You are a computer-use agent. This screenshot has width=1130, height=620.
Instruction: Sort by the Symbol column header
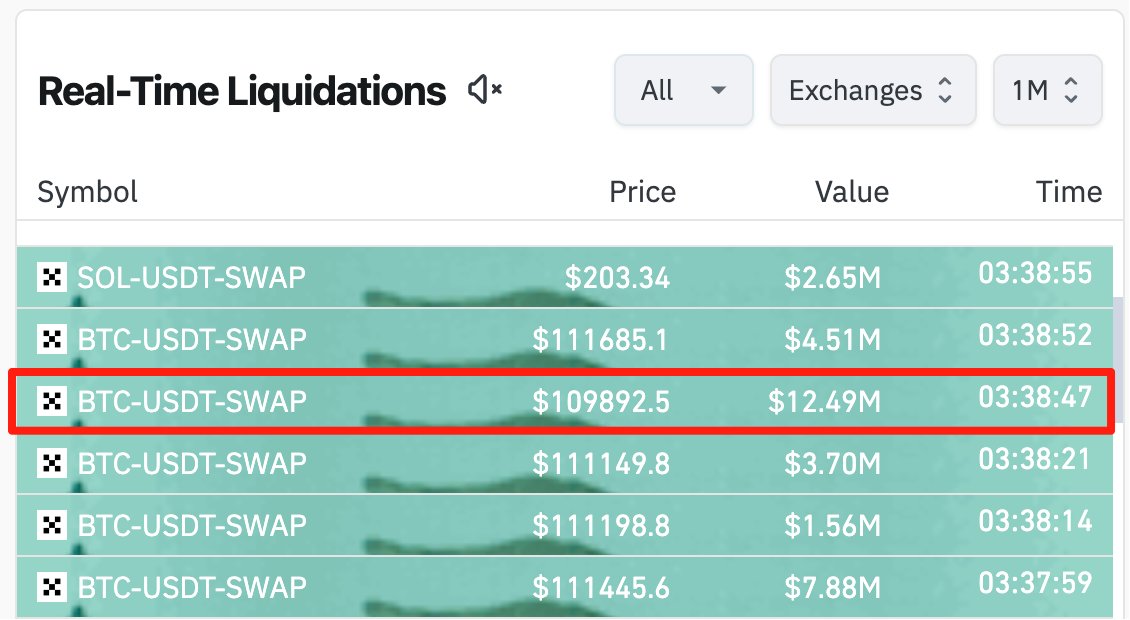pyautogui.click(x=87, y=192)
